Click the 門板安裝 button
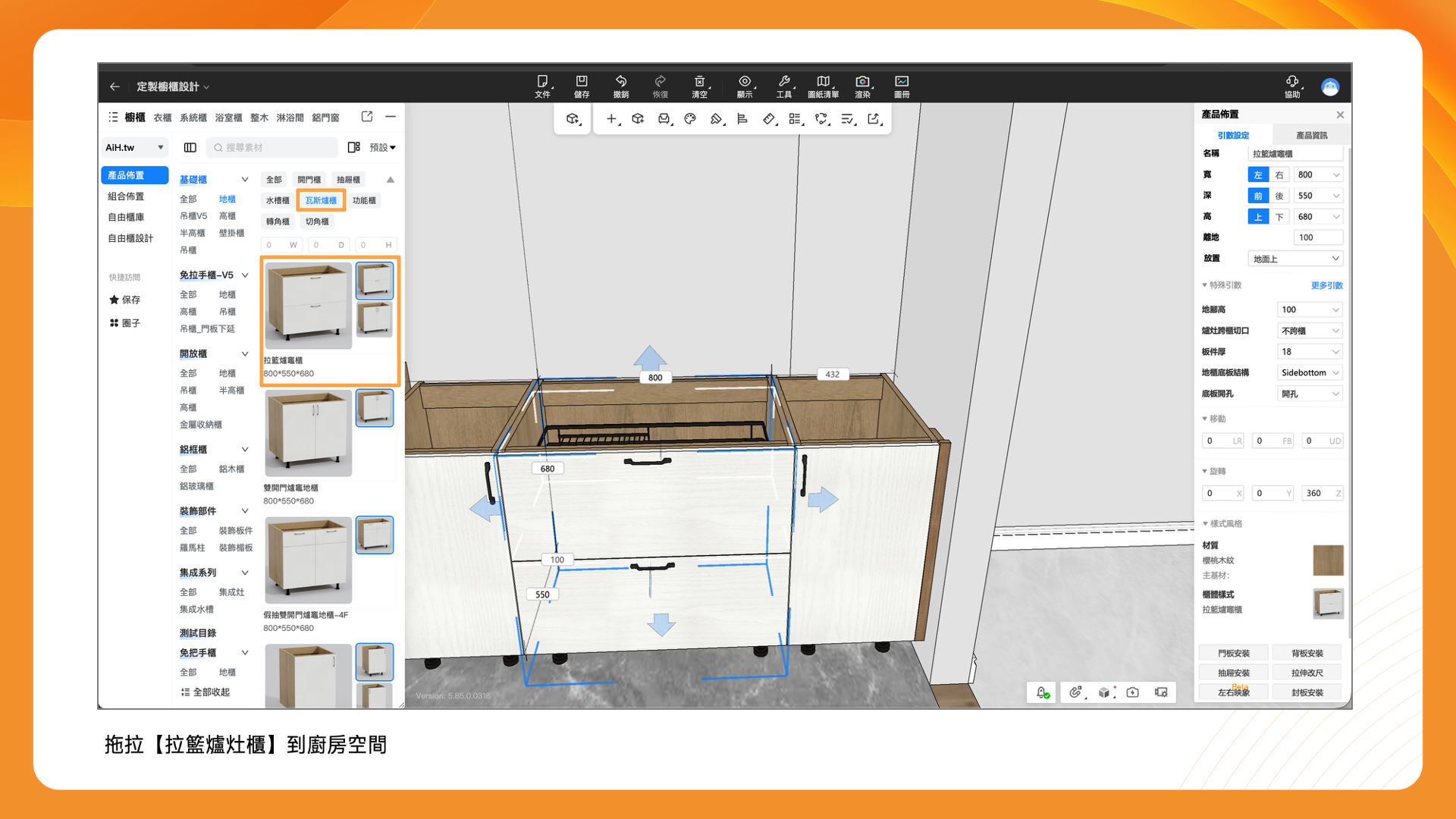 [x=1234, y=653]
